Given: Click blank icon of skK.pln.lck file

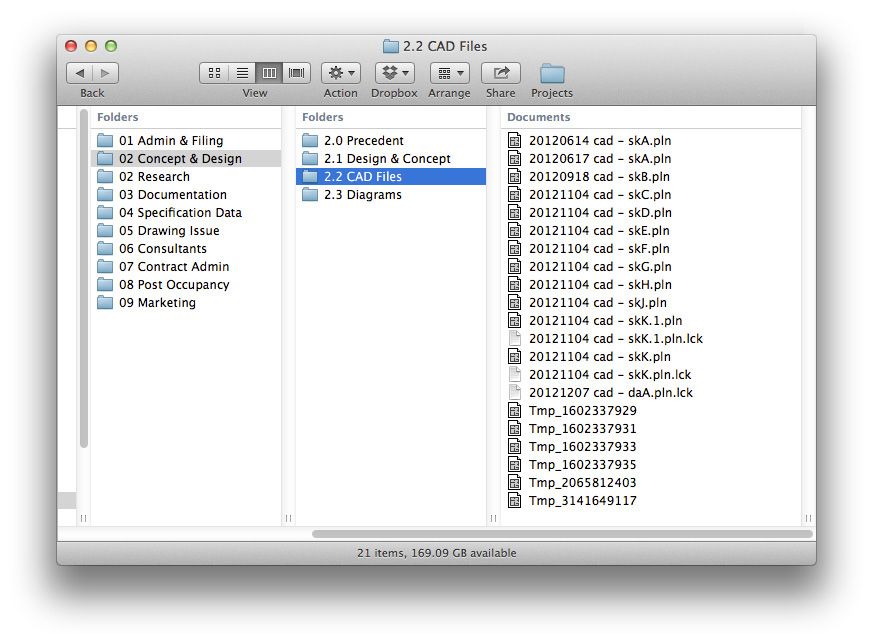Looking at the screenshot, I should [x=515, y=374].
